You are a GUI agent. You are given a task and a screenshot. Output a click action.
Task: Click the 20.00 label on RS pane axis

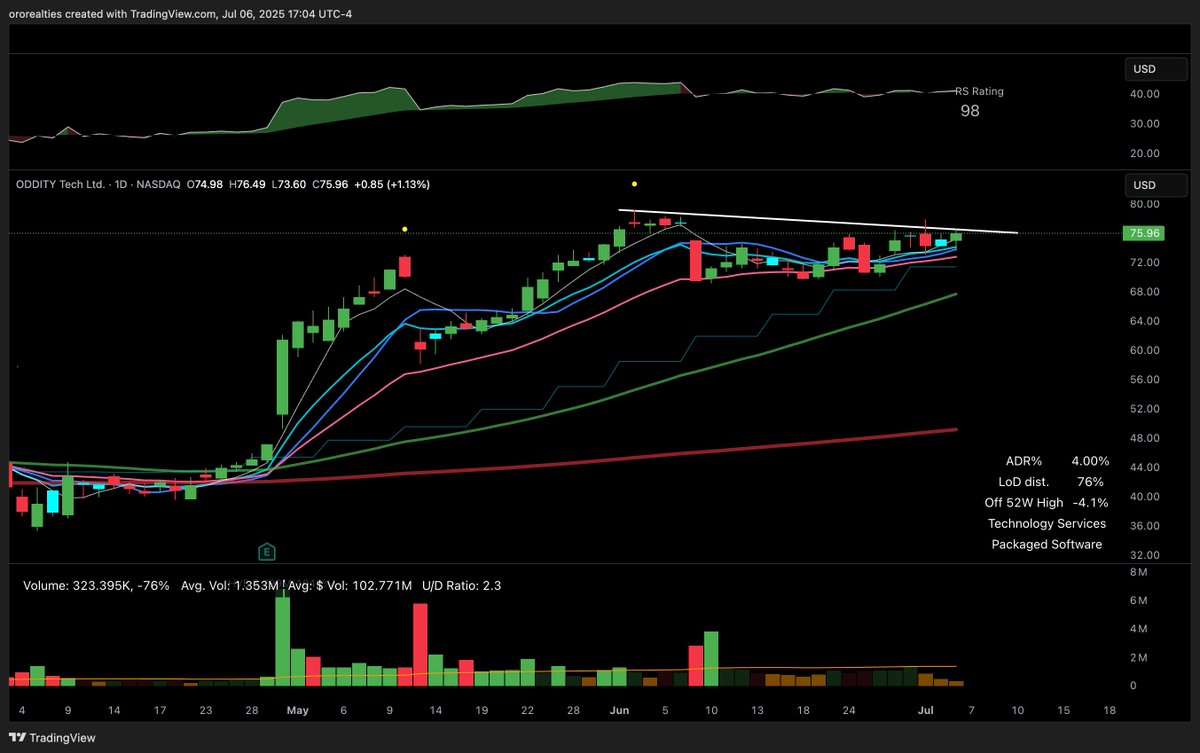click(x=1143, y=154)
